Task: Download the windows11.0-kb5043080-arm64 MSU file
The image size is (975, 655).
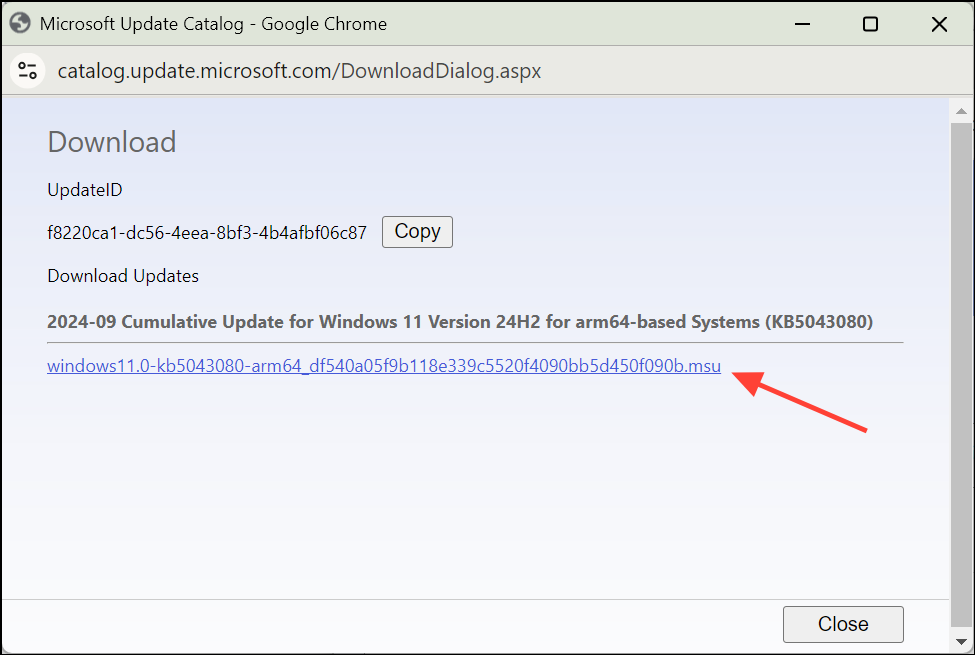Action: 383,366
